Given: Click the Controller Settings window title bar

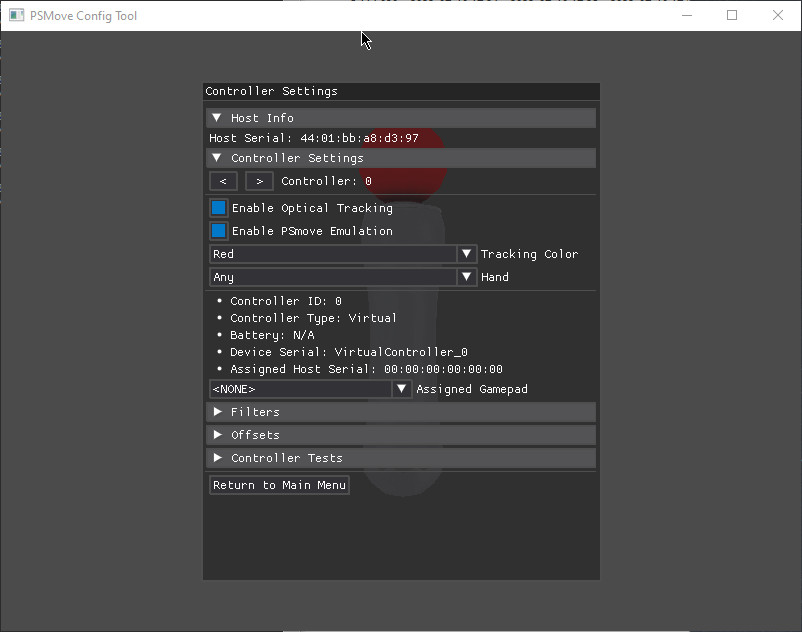Looking at the screenshot, I should pyautogui.click(x=401, y=92).
